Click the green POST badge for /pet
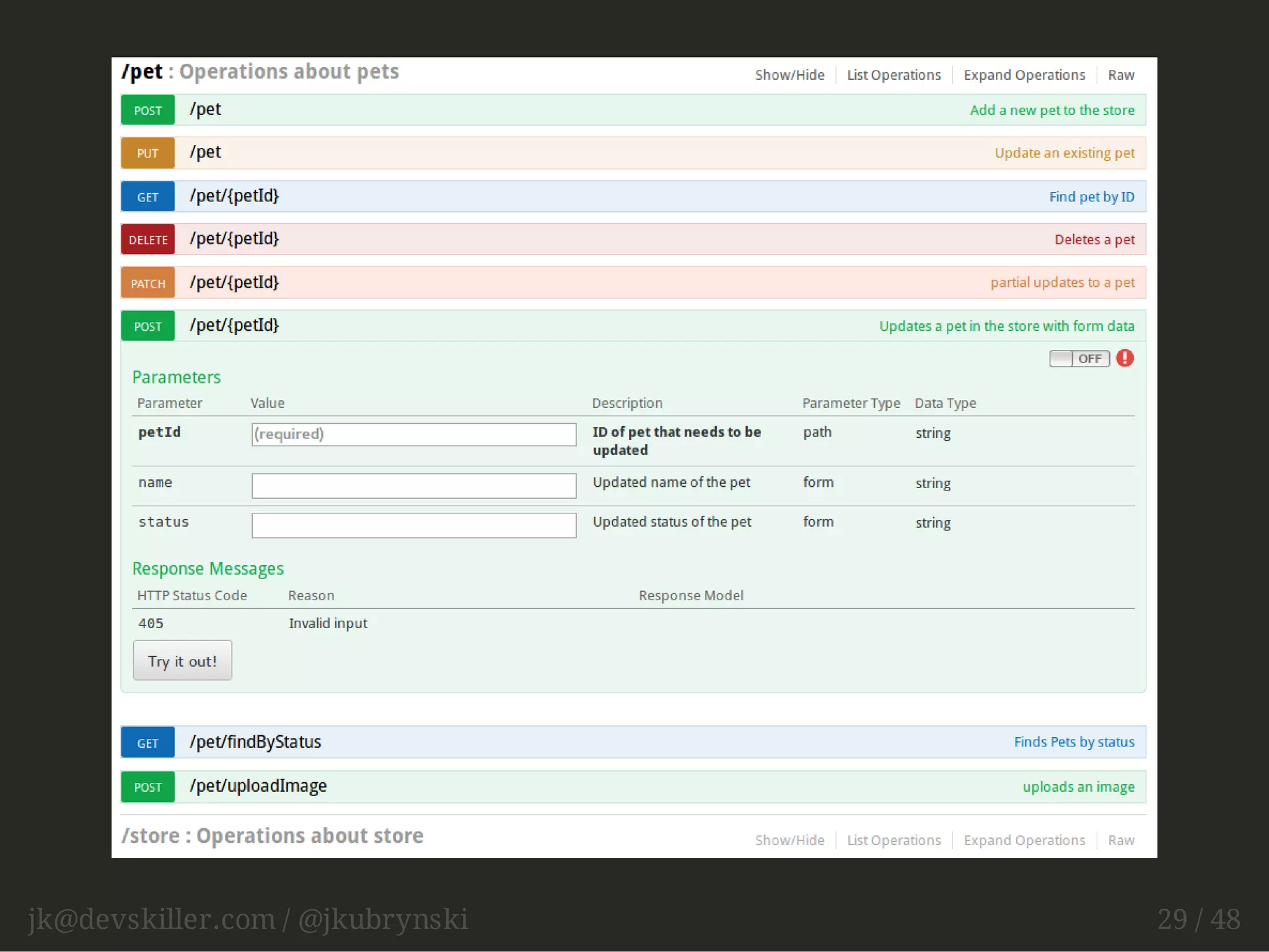1269x952 pixels. point(147,110)
